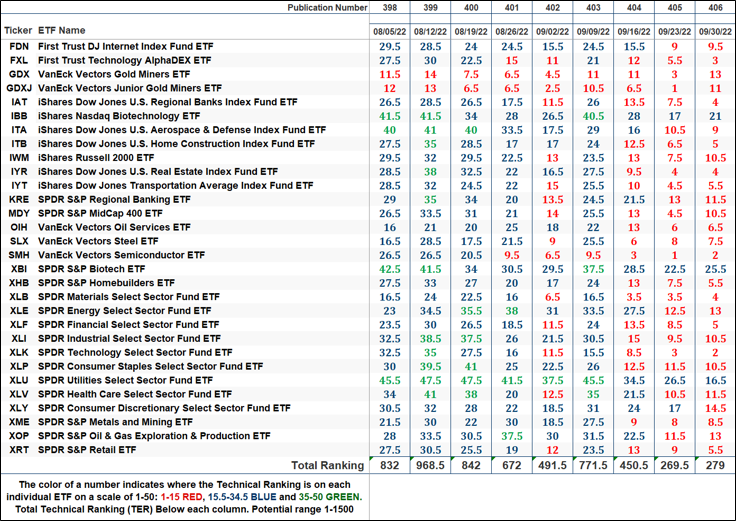Image resolution: width=736 pixels, height=521 pixels.
Task: Select the IYR ticker cell
Action: tap(19, 172)
